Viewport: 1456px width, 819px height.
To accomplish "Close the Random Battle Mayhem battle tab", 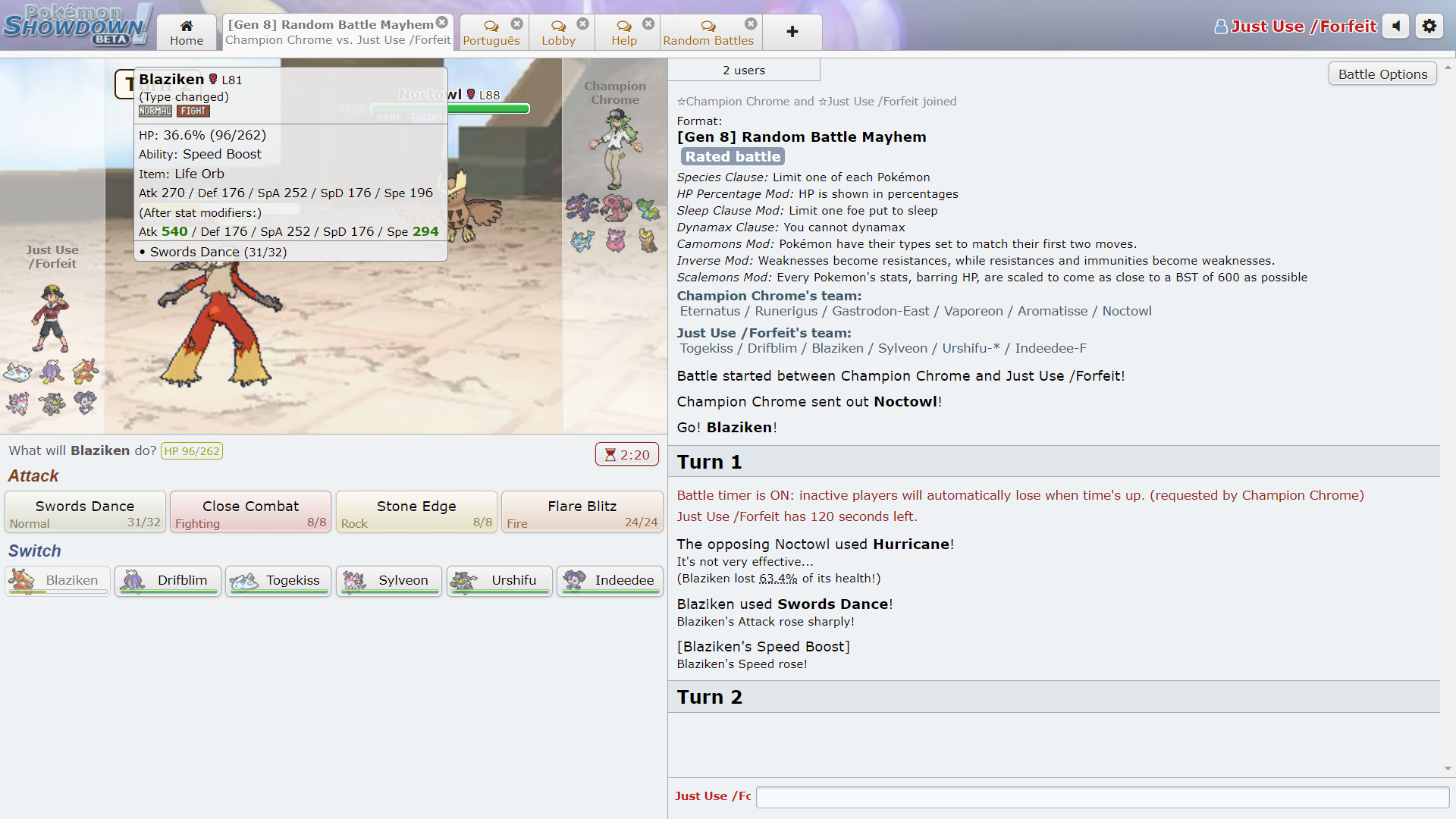I will (x=442, y=23).
